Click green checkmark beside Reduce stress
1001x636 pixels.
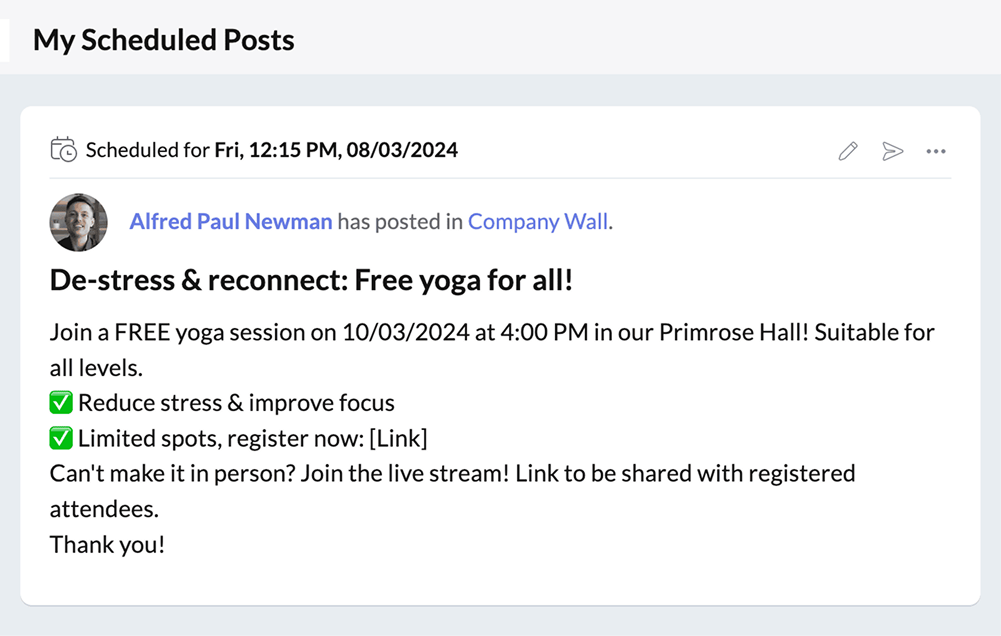pyautogui.click(x=61, y=403)
